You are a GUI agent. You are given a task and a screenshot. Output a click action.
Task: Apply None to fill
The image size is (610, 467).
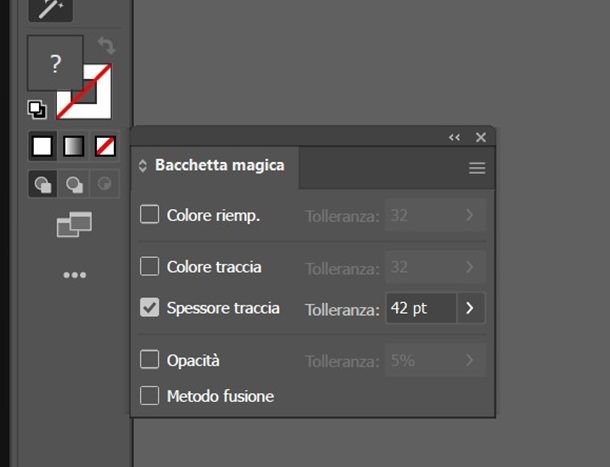point(105,146)
